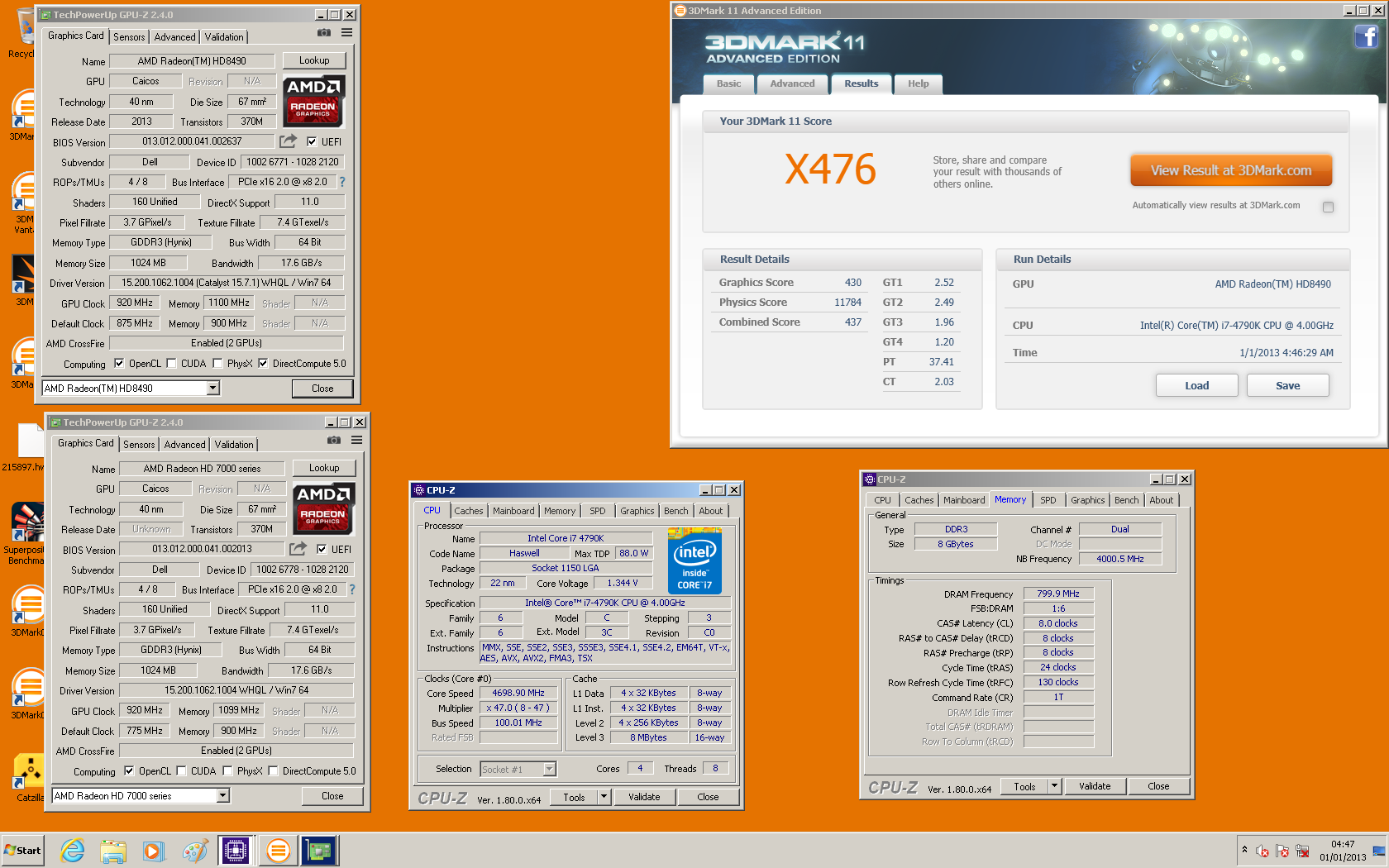Open GPU selector dropdown showing AMD Radeon(TM) HD8490

coord(212,389)
